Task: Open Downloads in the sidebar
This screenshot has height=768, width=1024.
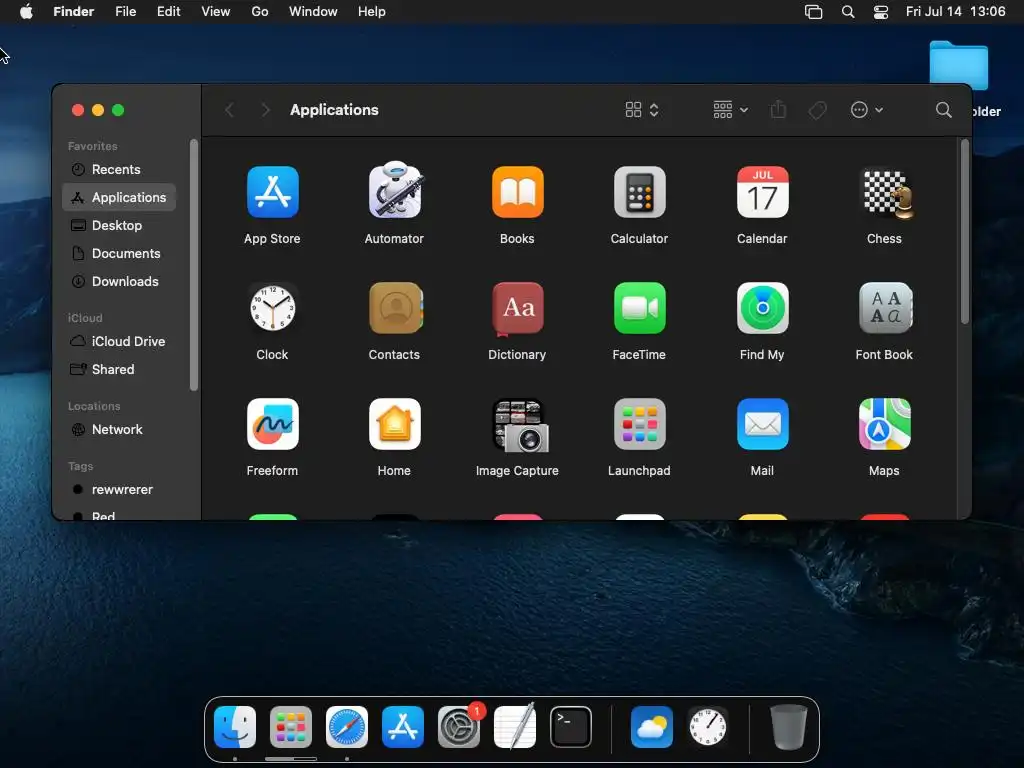Action: pyautogui.click(x=119, y=281)
